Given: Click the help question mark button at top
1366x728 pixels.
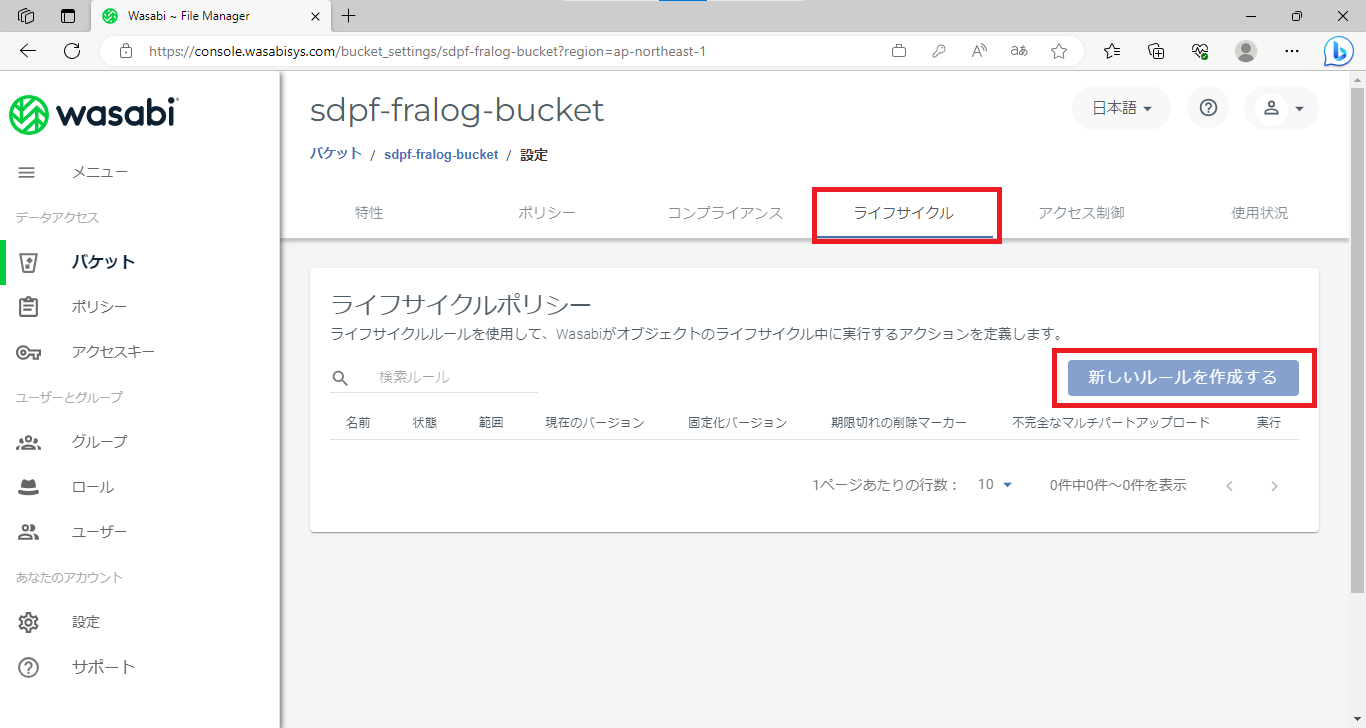Looking at the screenshot, I should coord(1208,108).
